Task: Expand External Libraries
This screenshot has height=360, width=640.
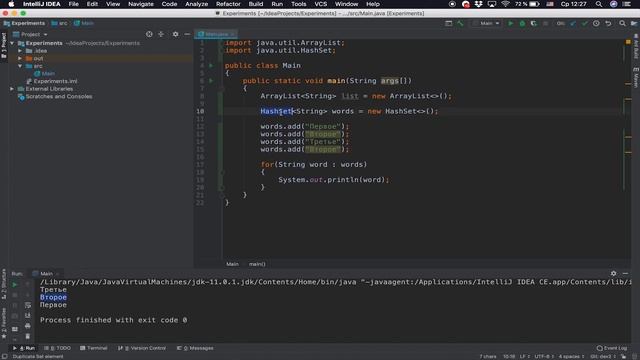Action: point(12,89)
